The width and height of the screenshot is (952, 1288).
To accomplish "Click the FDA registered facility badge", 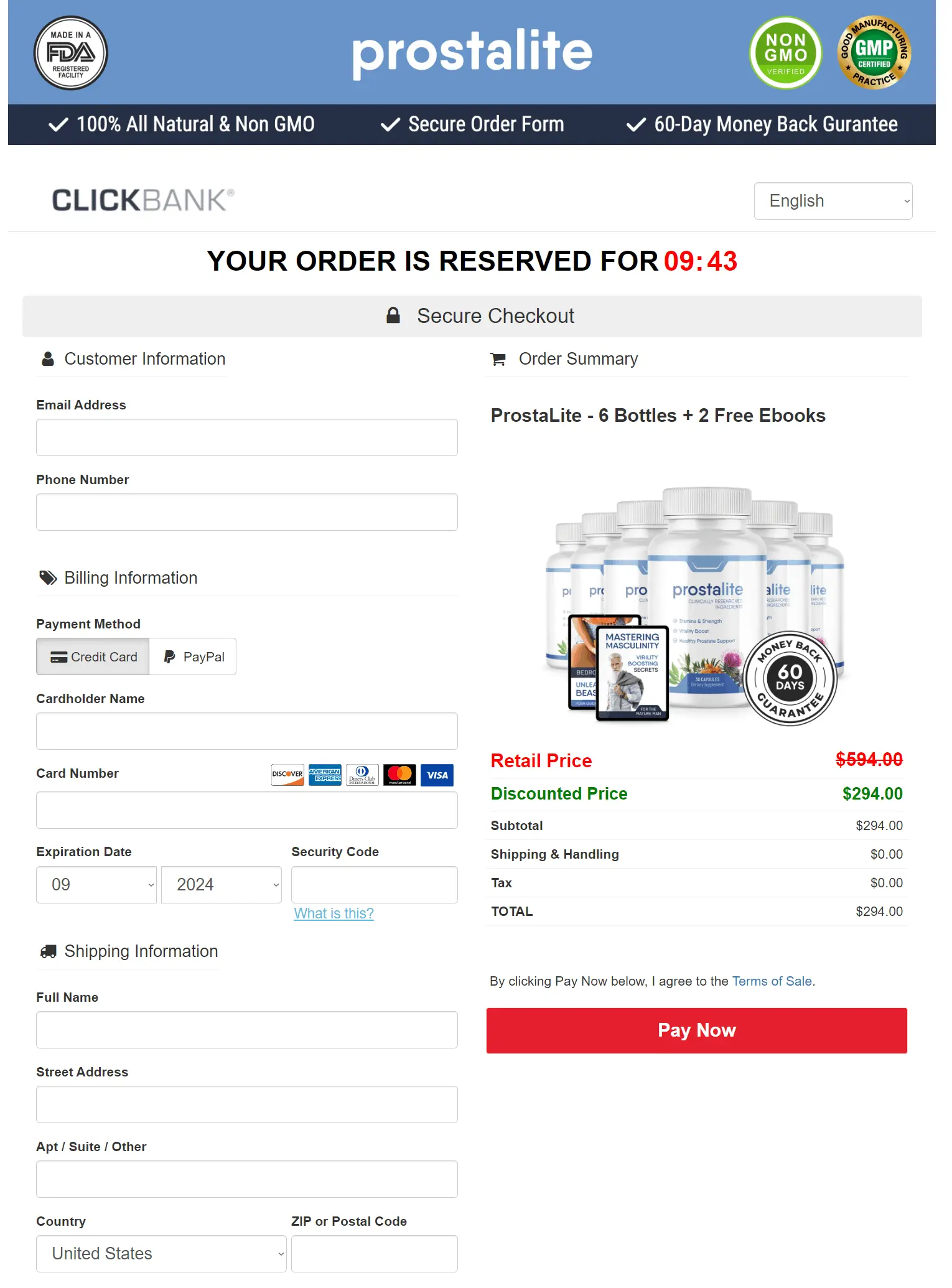I will pyautogui.click(x=70, y=53).
